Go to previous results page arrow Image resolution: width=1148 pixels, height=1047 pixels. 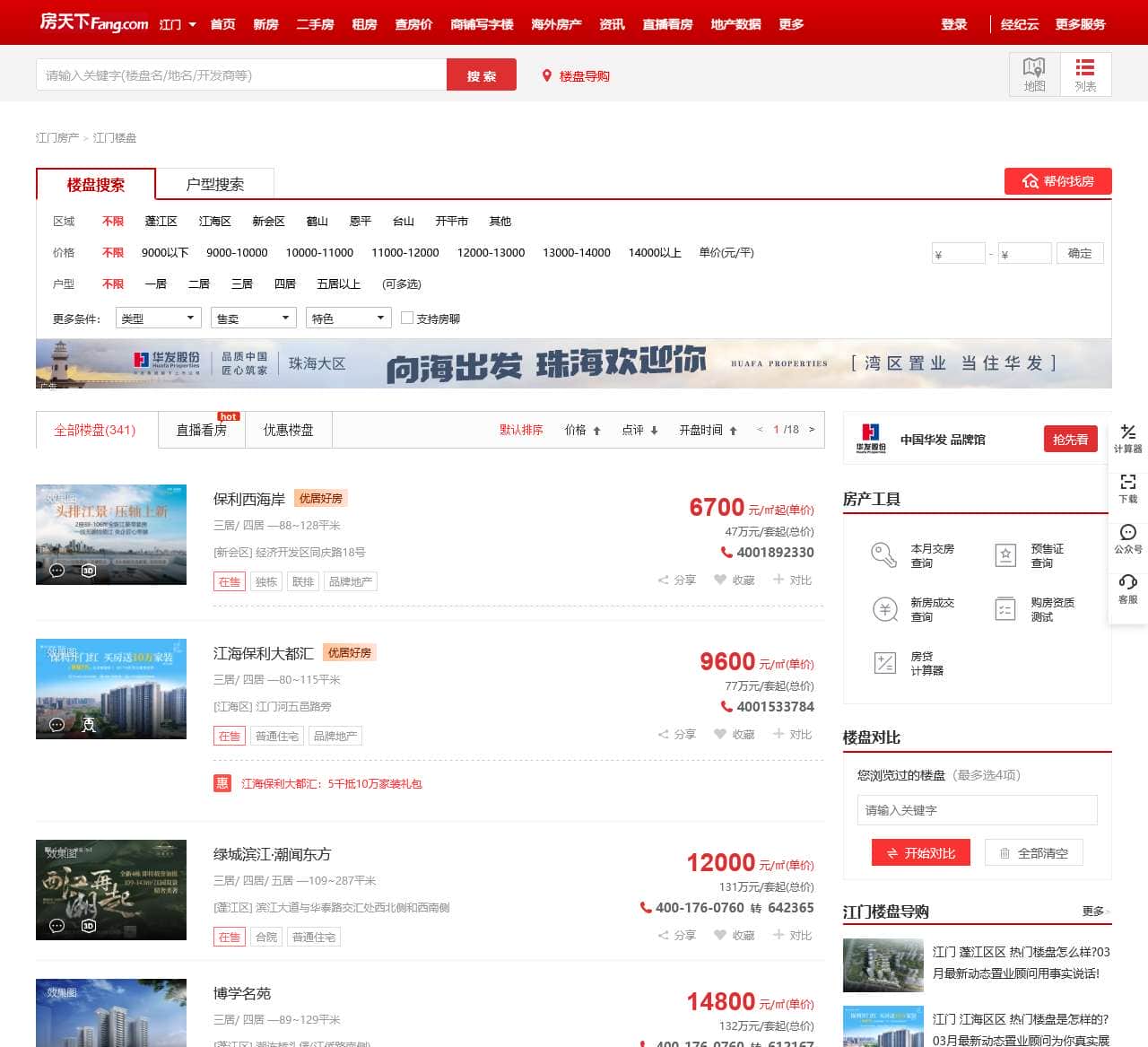[760, 429]
